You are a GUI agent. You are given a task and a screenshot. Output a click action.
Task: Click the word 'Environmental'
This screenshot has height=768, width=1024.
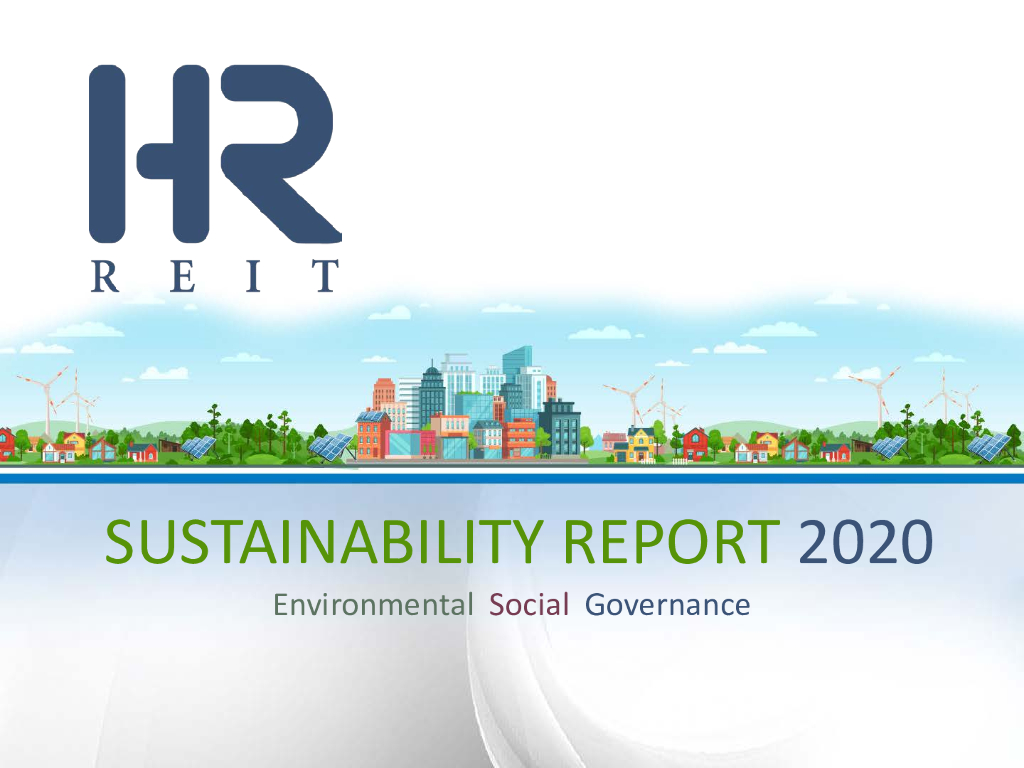tap(373, 605)
